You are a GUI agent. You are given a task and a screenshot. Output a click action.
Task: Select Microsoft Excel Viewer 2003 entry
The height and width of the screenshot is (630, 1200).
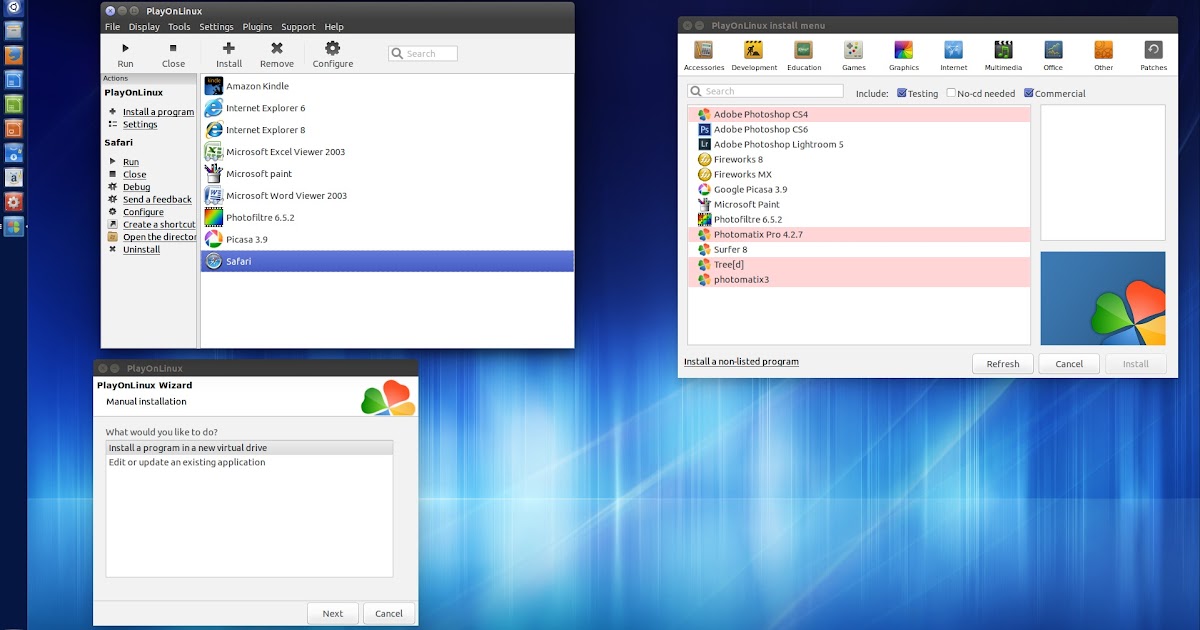[x=387, y=152]
